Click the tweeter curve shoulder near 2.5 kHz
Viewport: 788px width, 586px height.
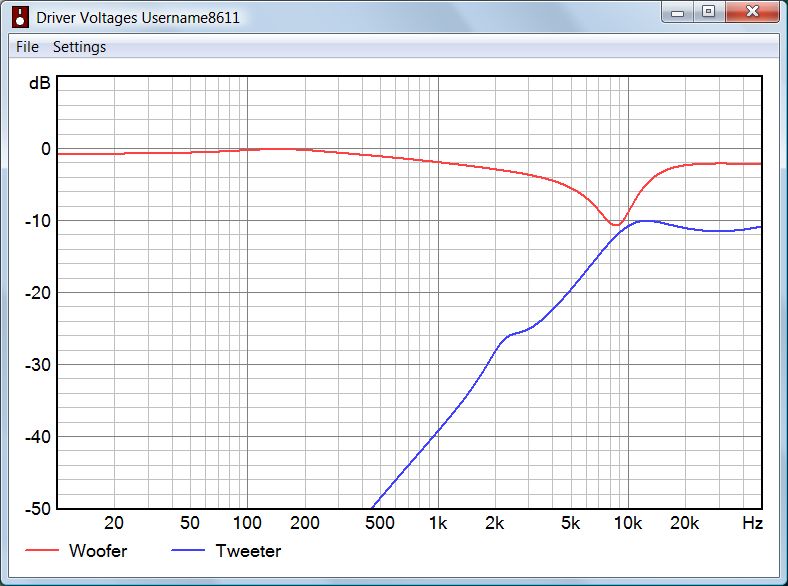click(x=512, y=335)
